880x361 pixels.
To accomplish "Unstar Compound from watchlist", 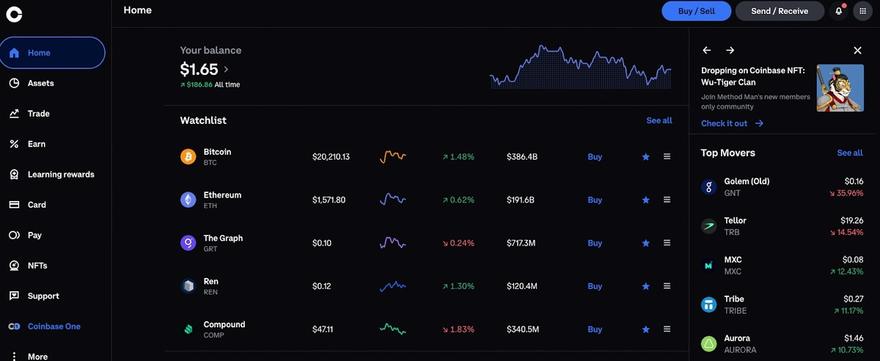I will (x=646, y=330).
